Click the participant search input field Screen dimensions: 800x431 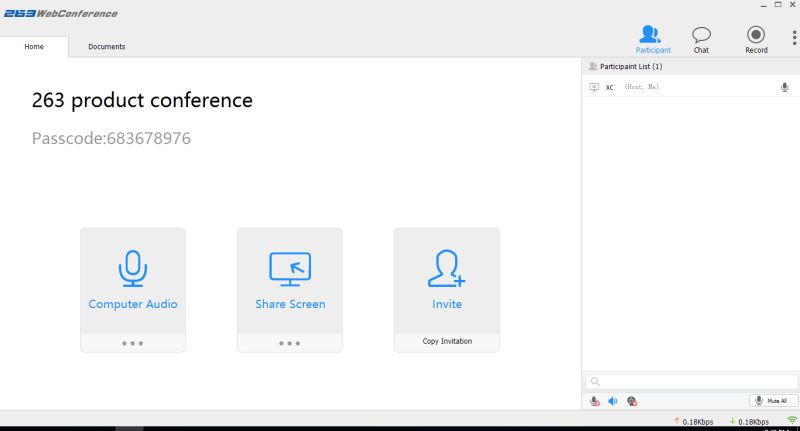point(690,381)
